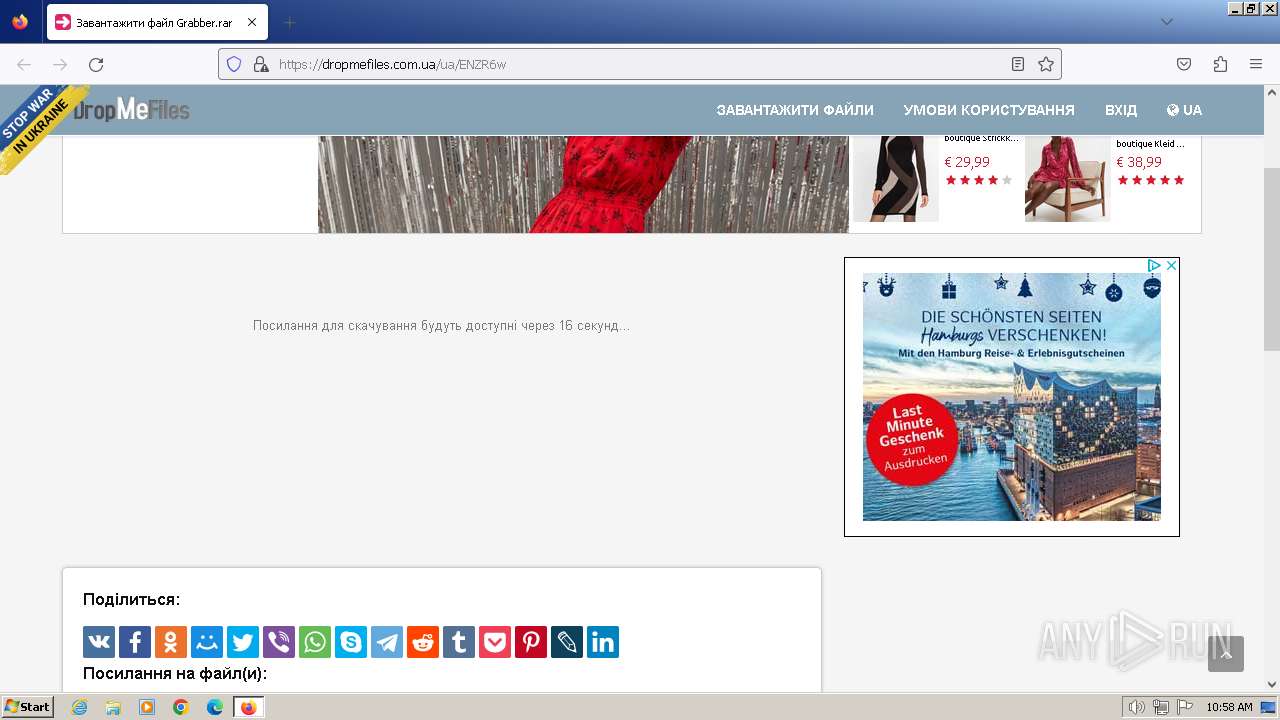This screenshot has height=720, width=1280.
Task: Open Hamburg Last Minute Geschenk ad
Action: point(1012,397)
